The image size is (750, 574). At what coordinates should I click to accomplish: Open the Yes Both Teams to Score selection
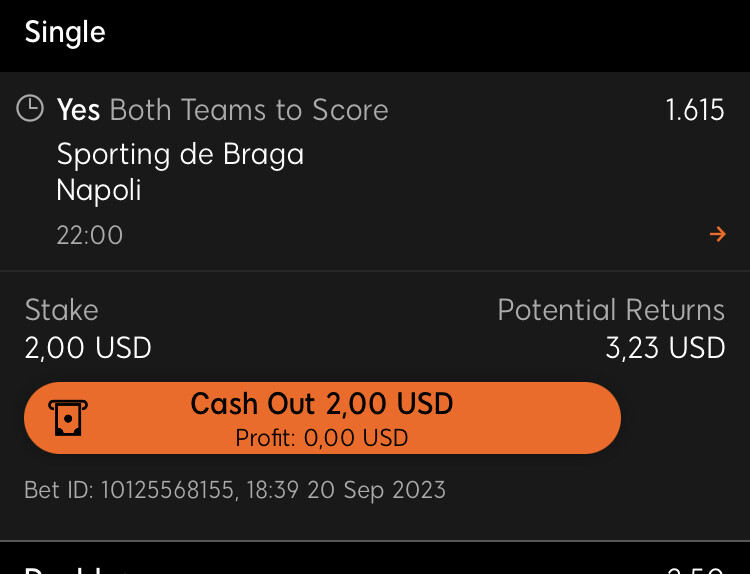click(x=222, y=110)
